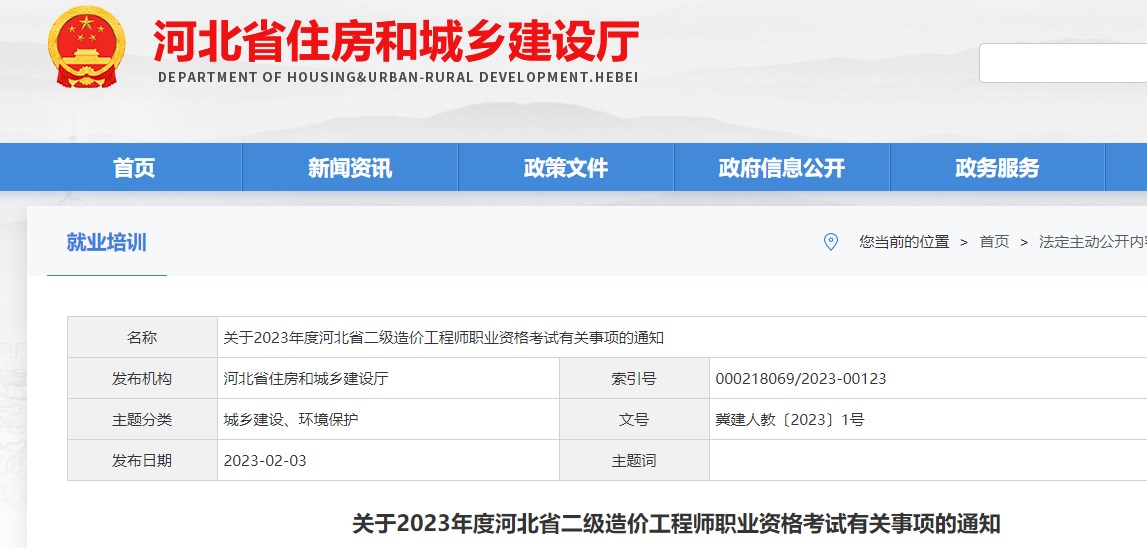Click the English department name subtitle
The image size is (1147, 548).
coord(397,77)
